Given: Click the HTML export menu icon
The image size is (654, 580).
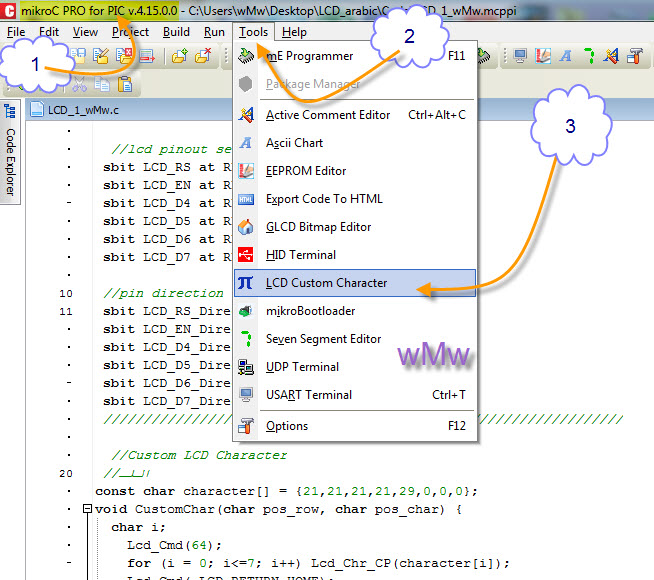Looking at the screenshot, I should point(246,199).
